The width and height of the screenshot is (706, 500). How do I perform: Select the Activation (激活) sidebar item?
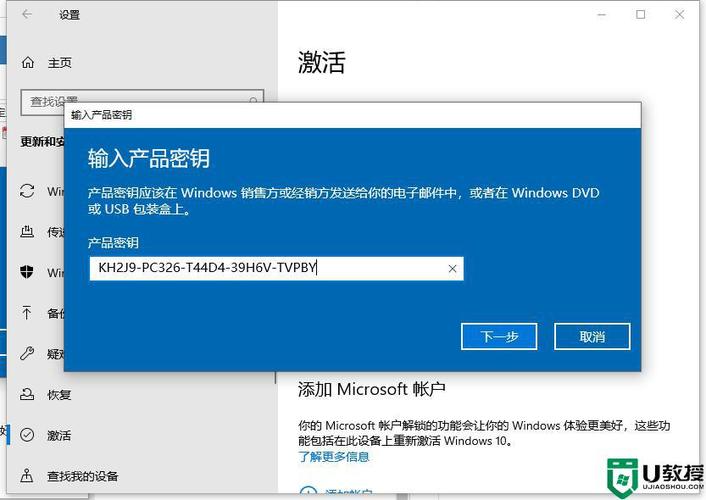pos(59,435)
